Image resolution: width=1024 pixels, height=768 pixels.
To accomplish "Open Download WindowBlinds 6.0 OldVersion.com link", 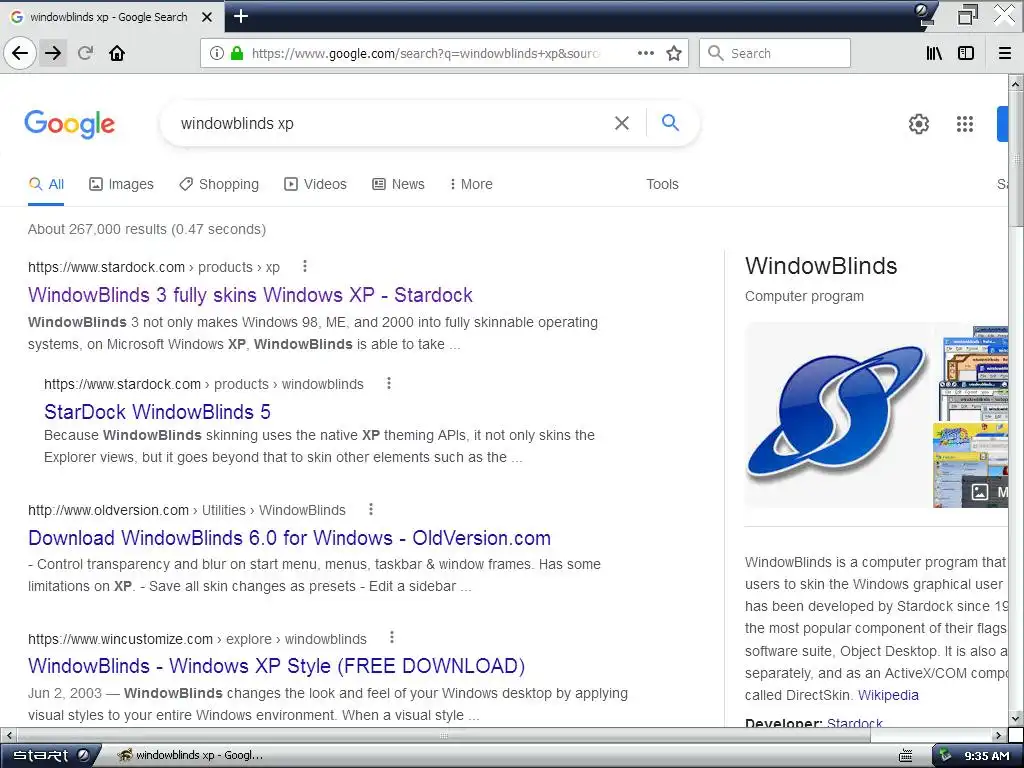I will click(x=289, y=538).
